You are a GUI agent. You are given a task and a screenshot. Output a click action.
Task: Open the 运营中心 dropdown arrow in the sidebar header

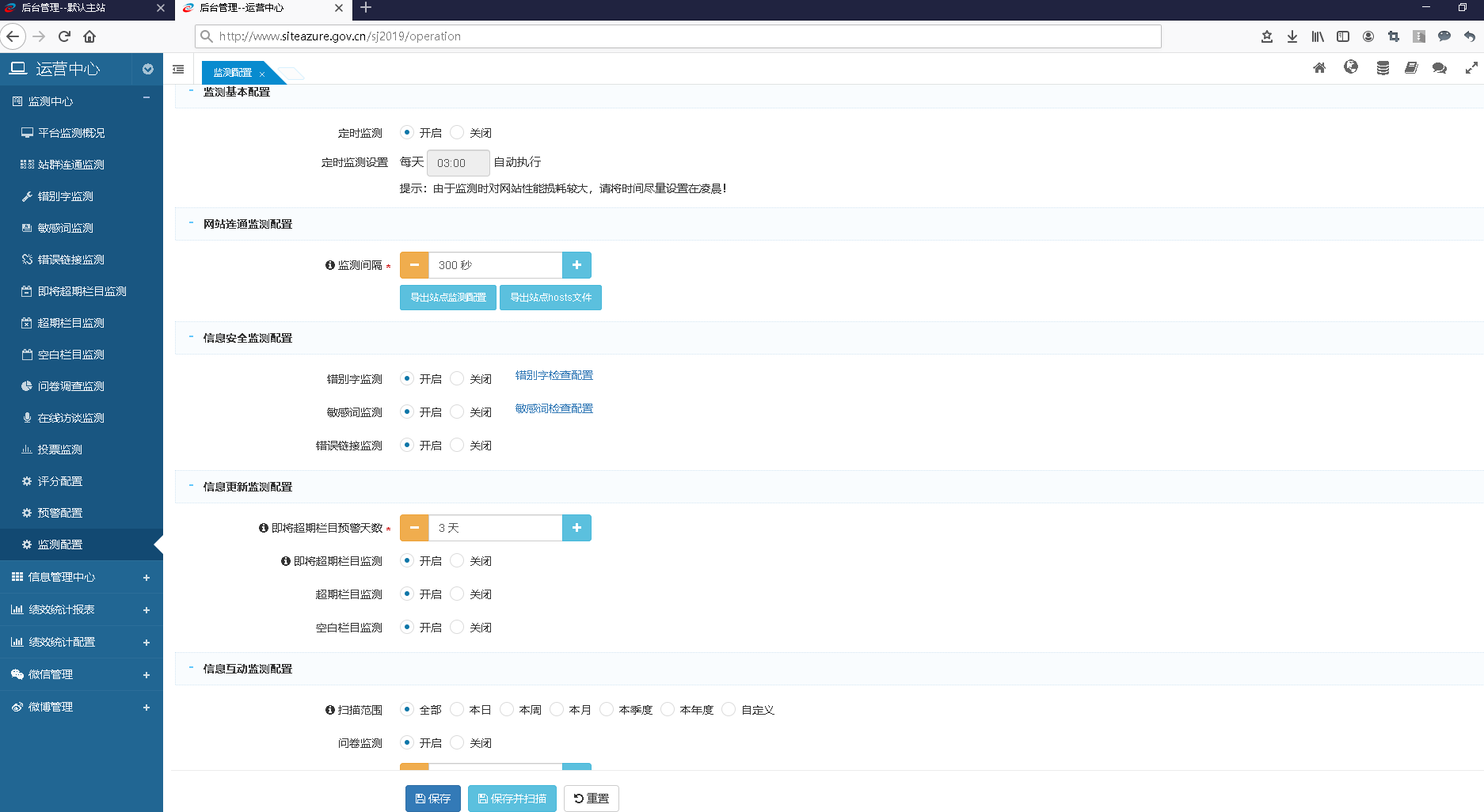(x=147, y=70)
